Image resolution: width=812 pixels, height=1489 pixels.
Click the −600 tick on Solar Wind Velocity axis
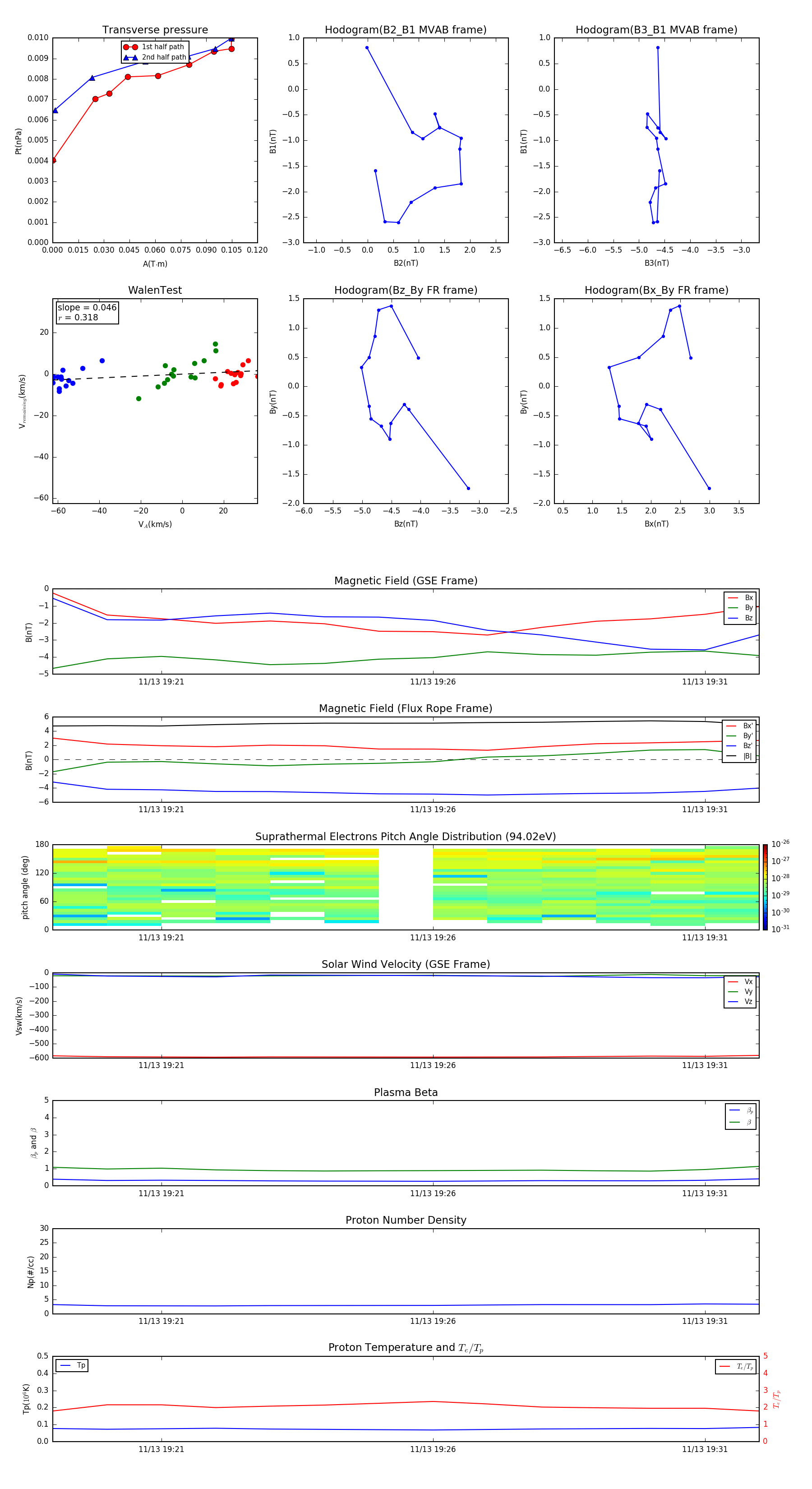coord(39,1058)
